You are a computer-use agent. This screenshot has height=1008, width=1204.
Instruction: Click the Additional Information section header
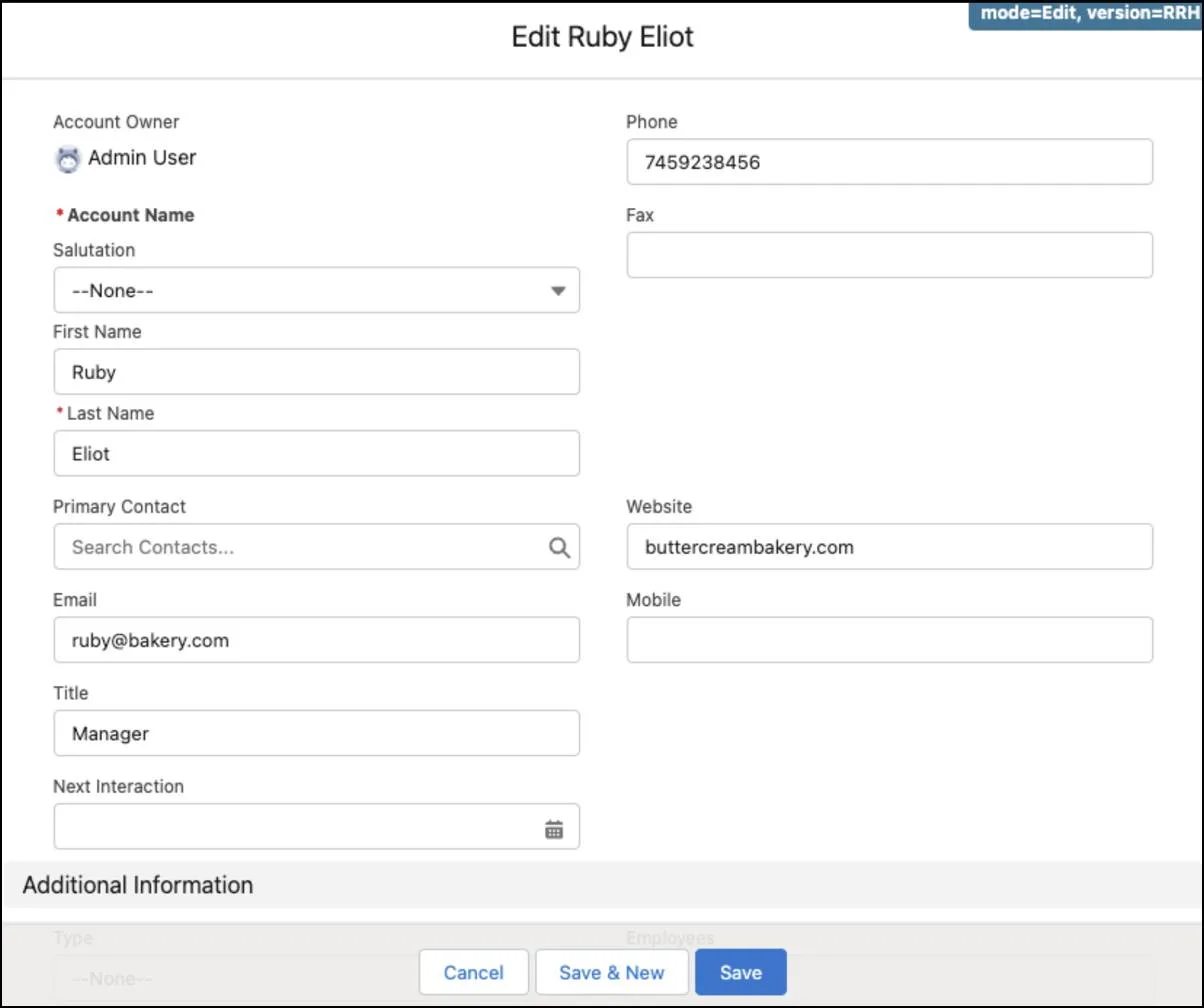click(602, 885)
